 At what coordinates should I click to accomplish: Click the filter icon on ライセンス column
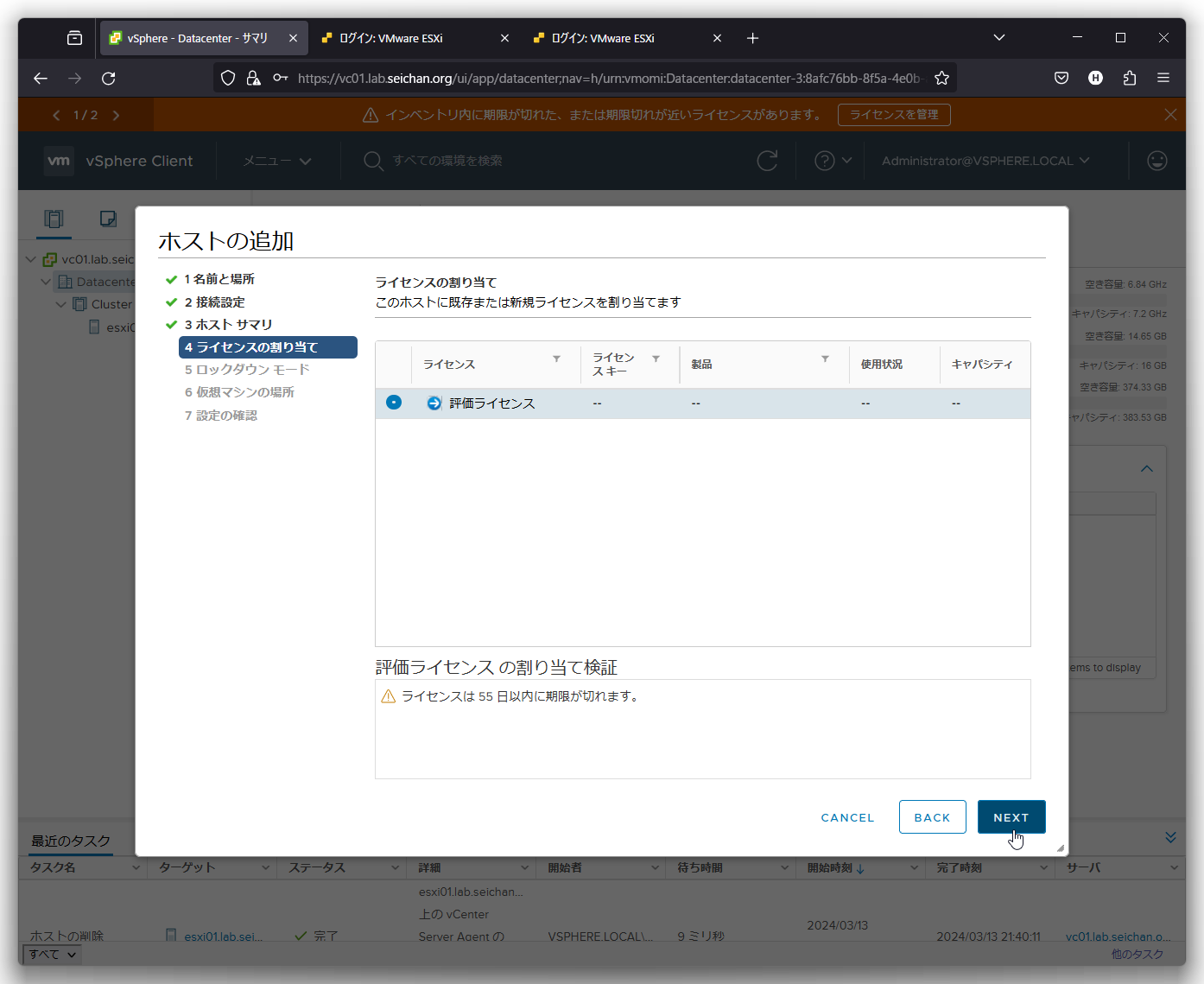pyautogui.click(x=556, y=359)
